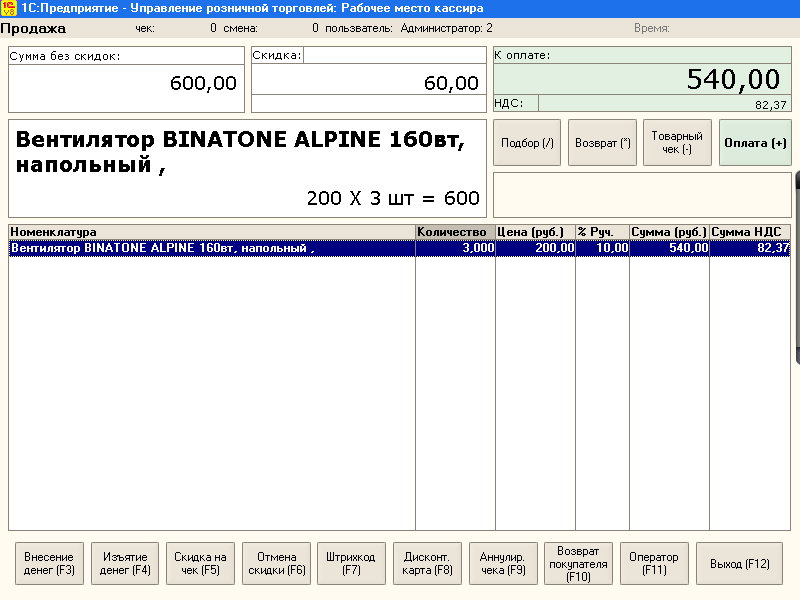Click Дисконт. карта (F8)
Viewport: 800px width, 600px height.
click(x=428, y=563)
